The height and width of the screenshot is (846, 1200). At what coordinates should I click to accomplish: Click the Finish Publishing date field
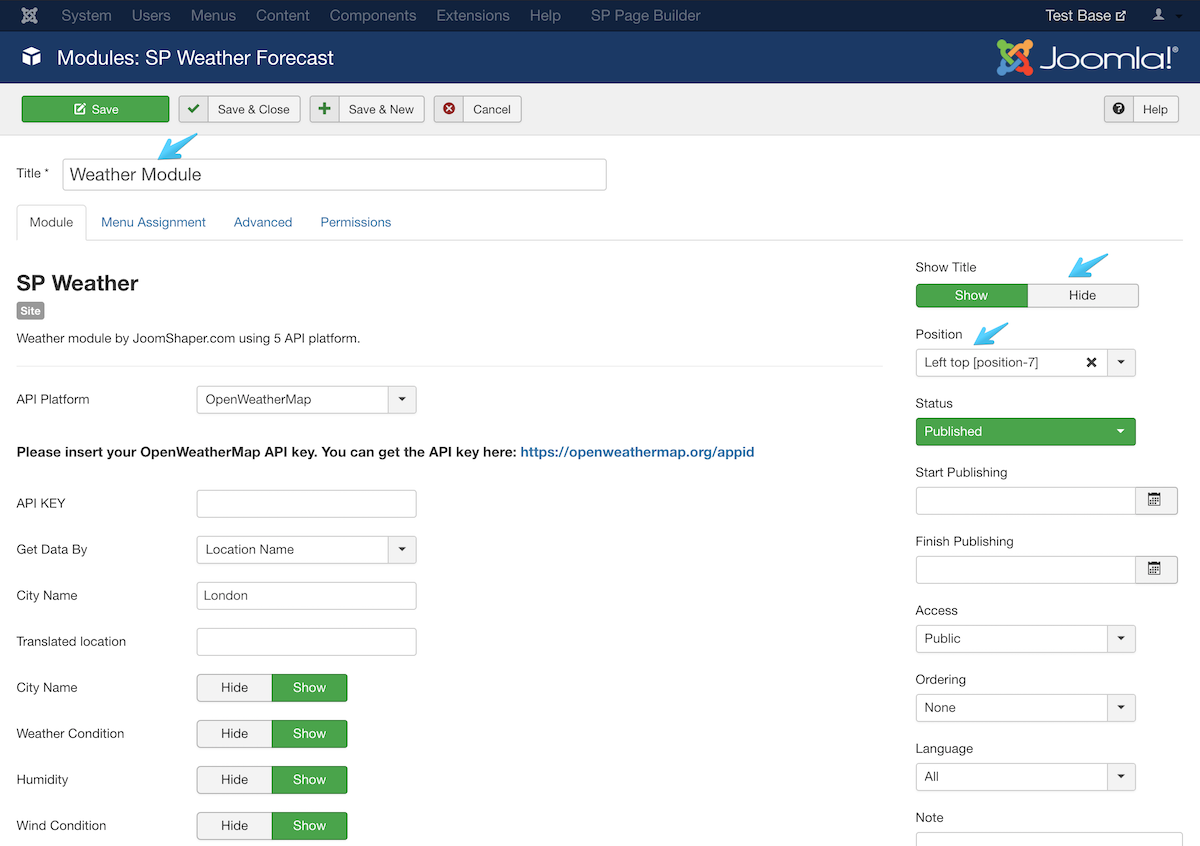(x=1026, y=569)
